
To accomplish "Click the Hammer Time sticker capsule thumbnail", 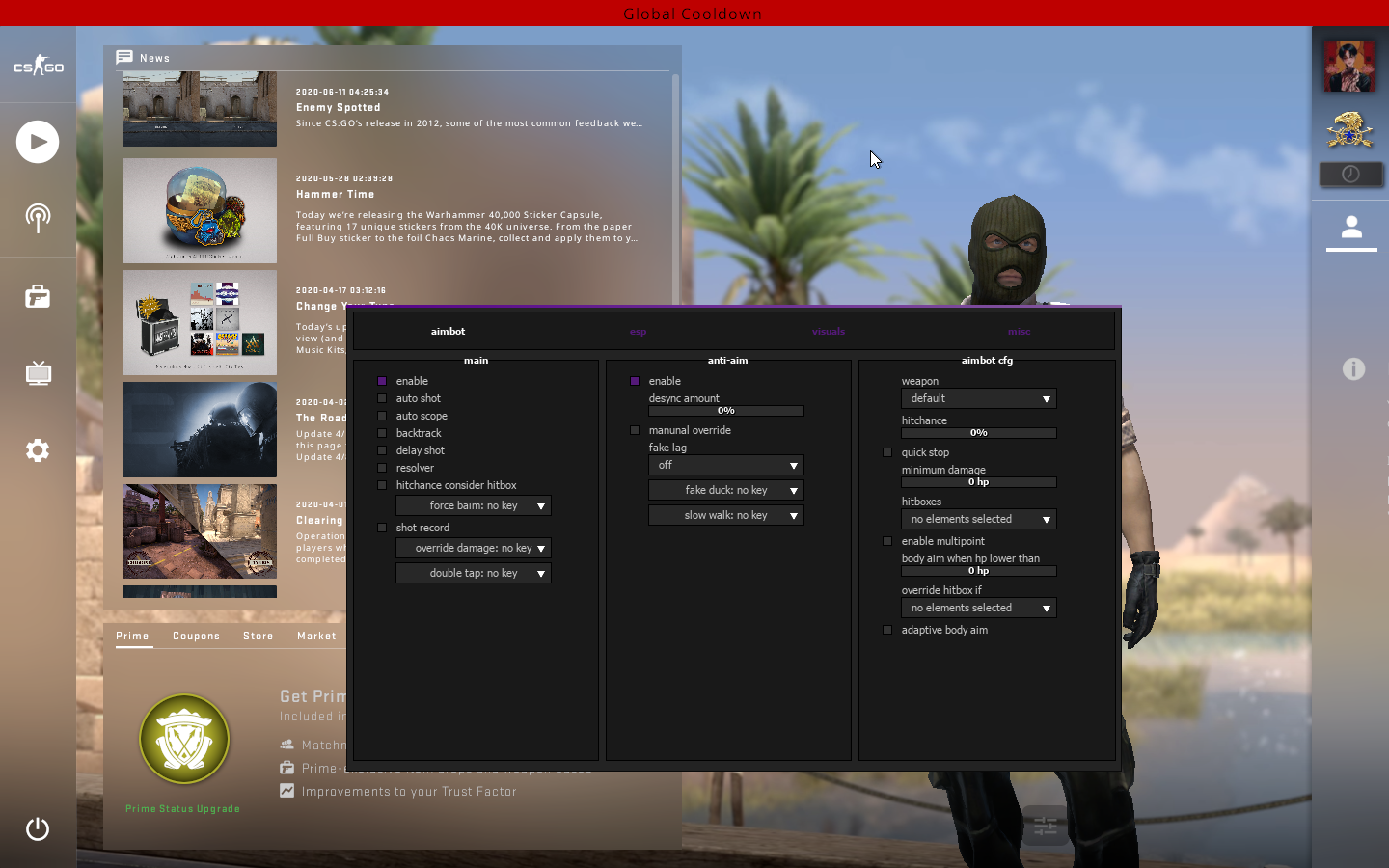I will coord(200,210).
